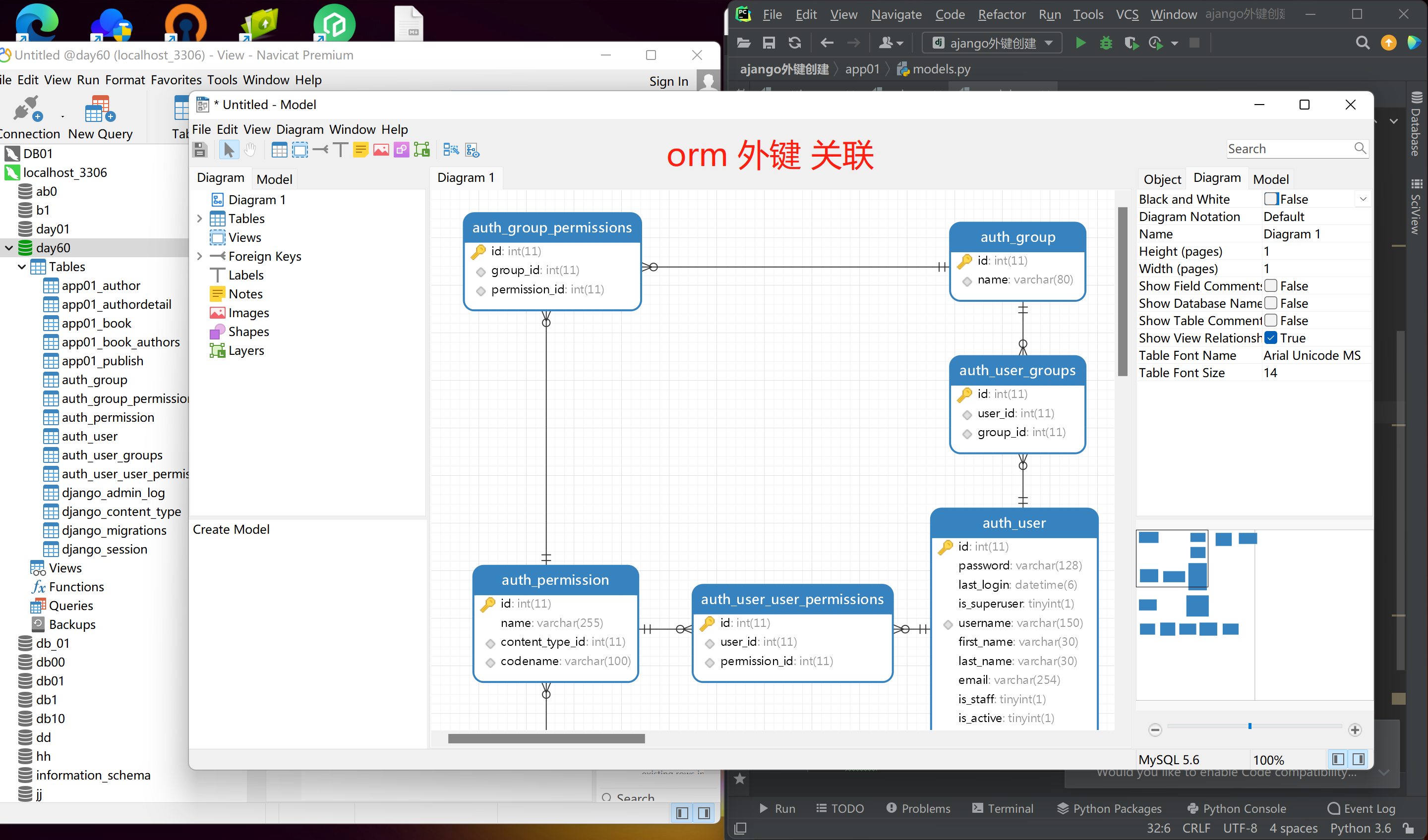
Task: Select the green Layer tool
Action: pos(421,150)
